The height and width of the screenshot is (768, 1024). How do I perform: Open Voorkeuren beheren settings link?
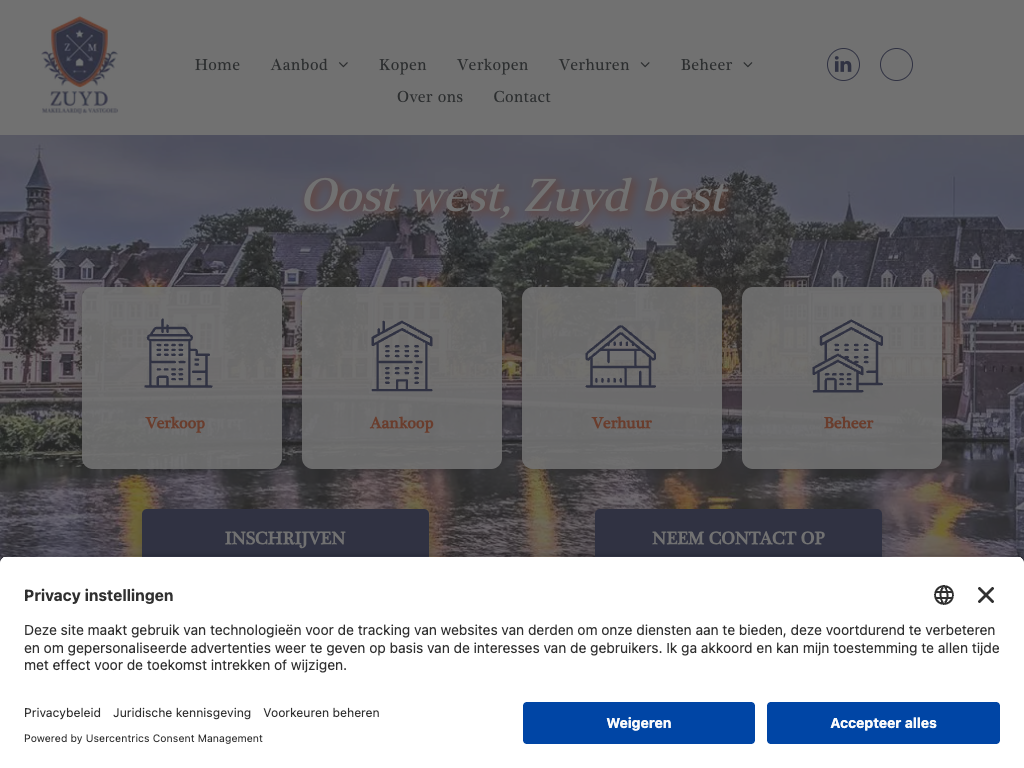click(321, 713)
